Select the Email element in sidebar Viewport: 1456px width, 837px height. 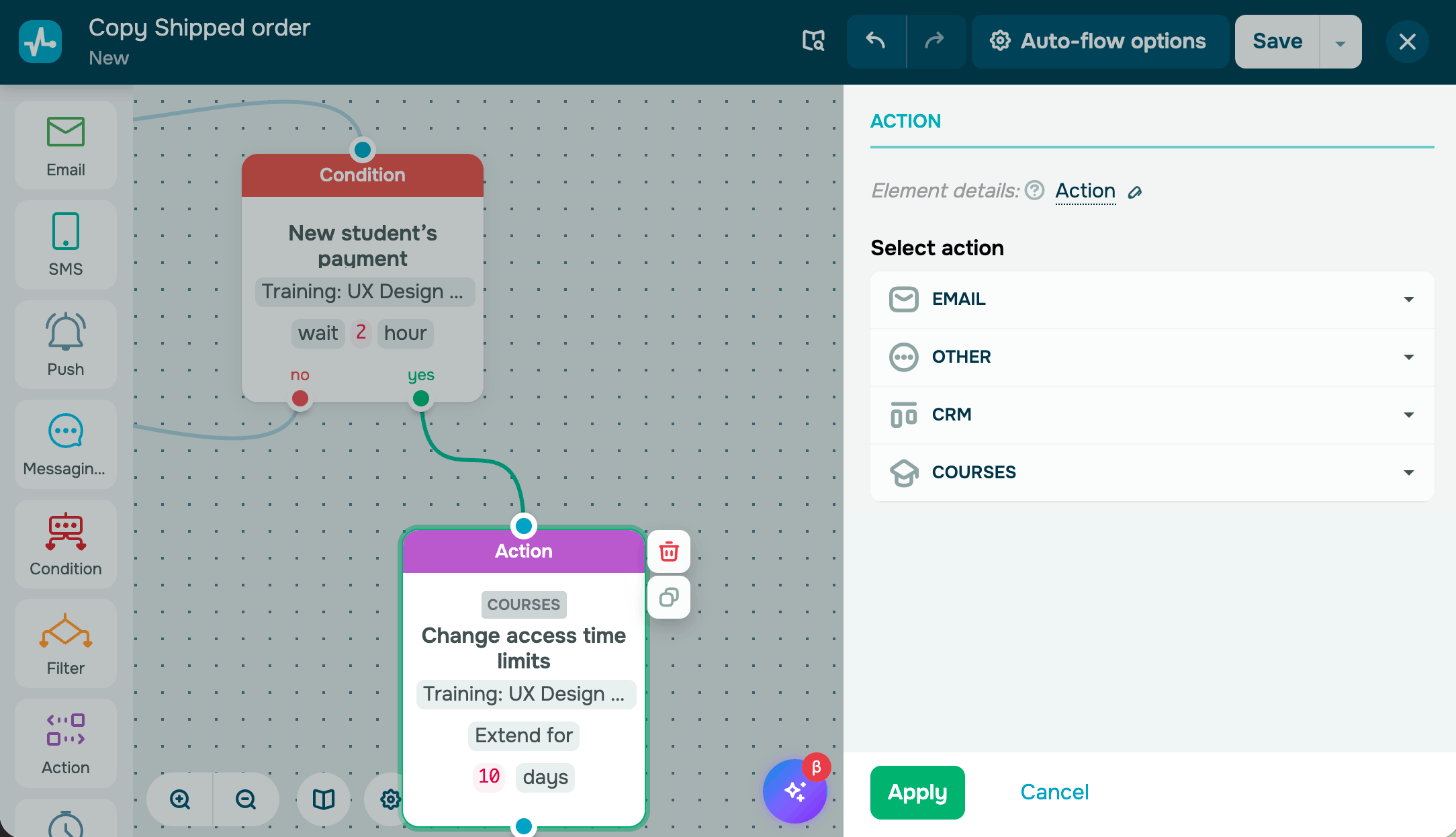(x=66, y=145)
